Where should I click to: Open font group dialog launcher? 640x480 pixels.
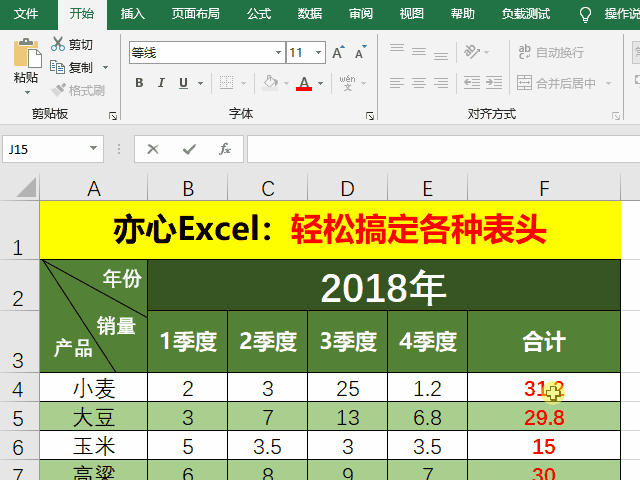coord(370,116)
